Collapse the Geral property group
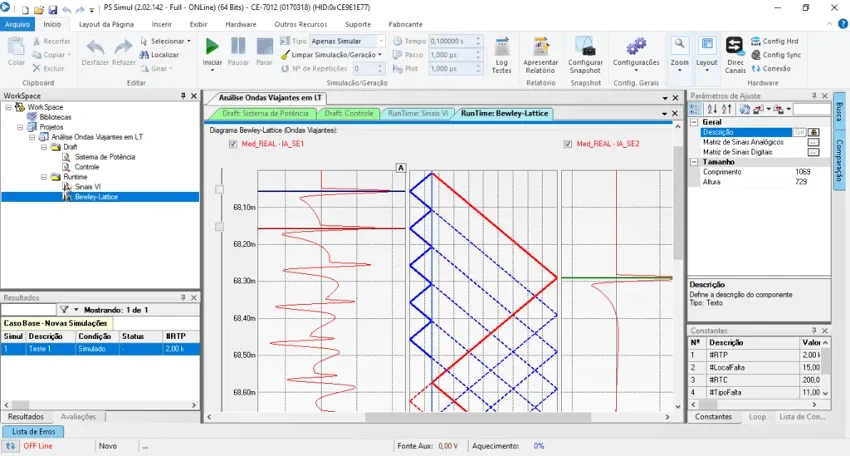Image resolution: width=850 pixels, height=456 pixels. (694, 122)
